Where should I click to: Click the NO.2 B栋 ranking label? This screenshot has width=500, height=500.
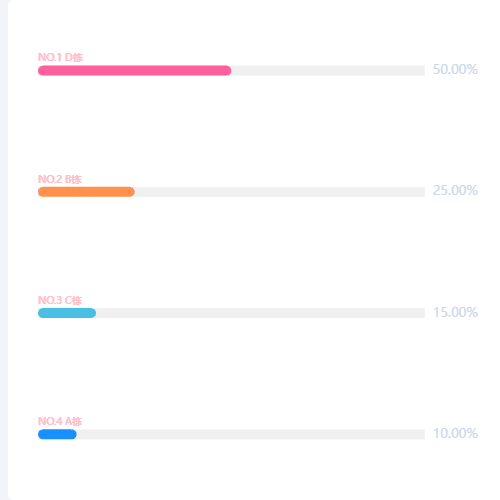coord(60,179)
